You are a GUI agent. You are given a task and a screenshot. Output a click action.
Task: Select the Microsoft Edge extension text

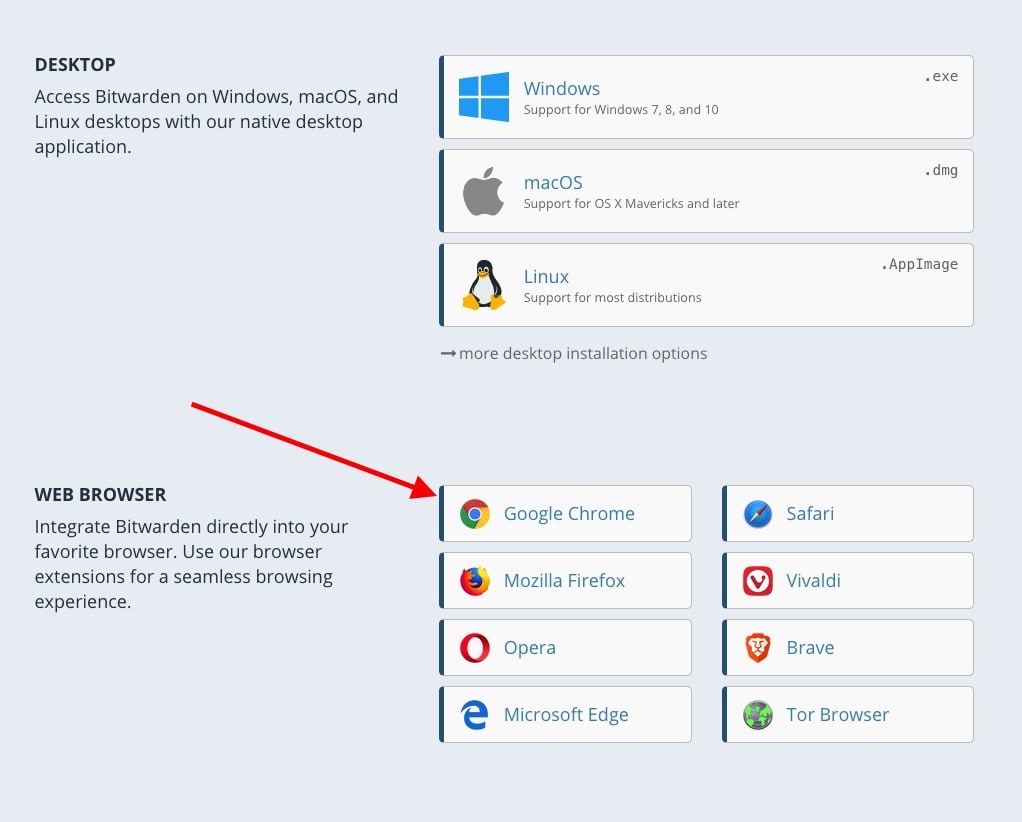tap(566, 715)
